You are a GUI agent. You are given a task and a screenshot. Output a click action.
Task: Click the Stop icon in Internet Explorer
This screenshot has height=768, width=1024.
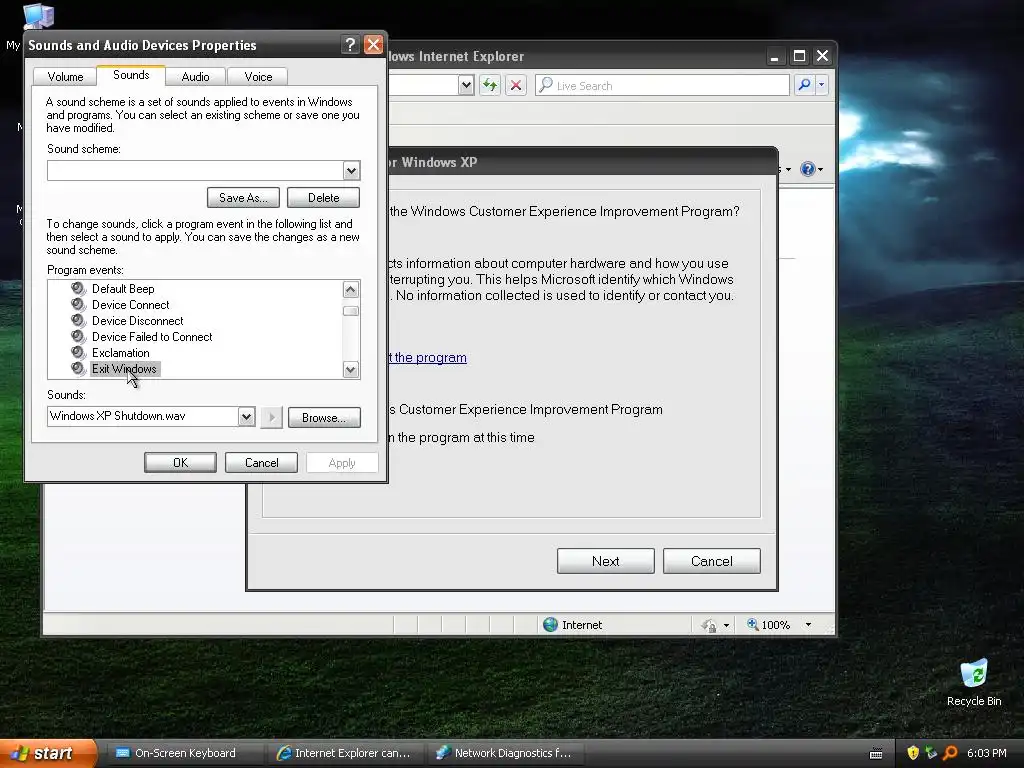[x=516, y=86]
